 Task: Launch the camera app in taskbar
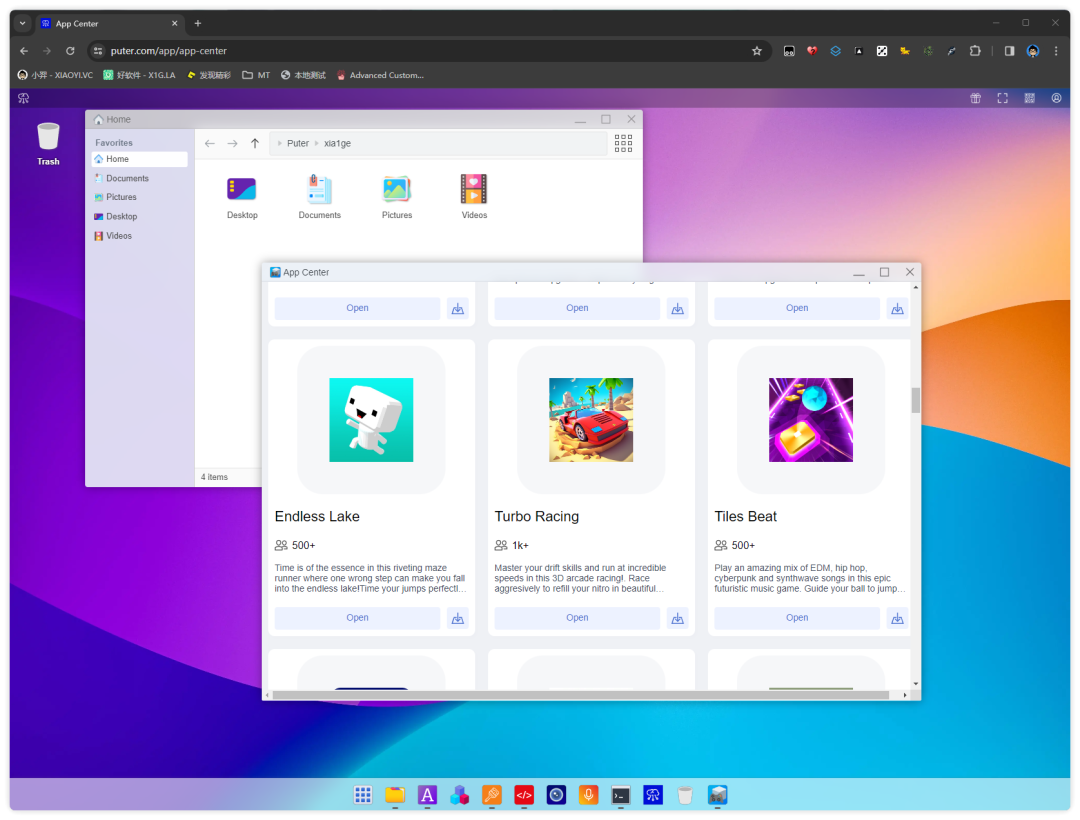point(557,795)
